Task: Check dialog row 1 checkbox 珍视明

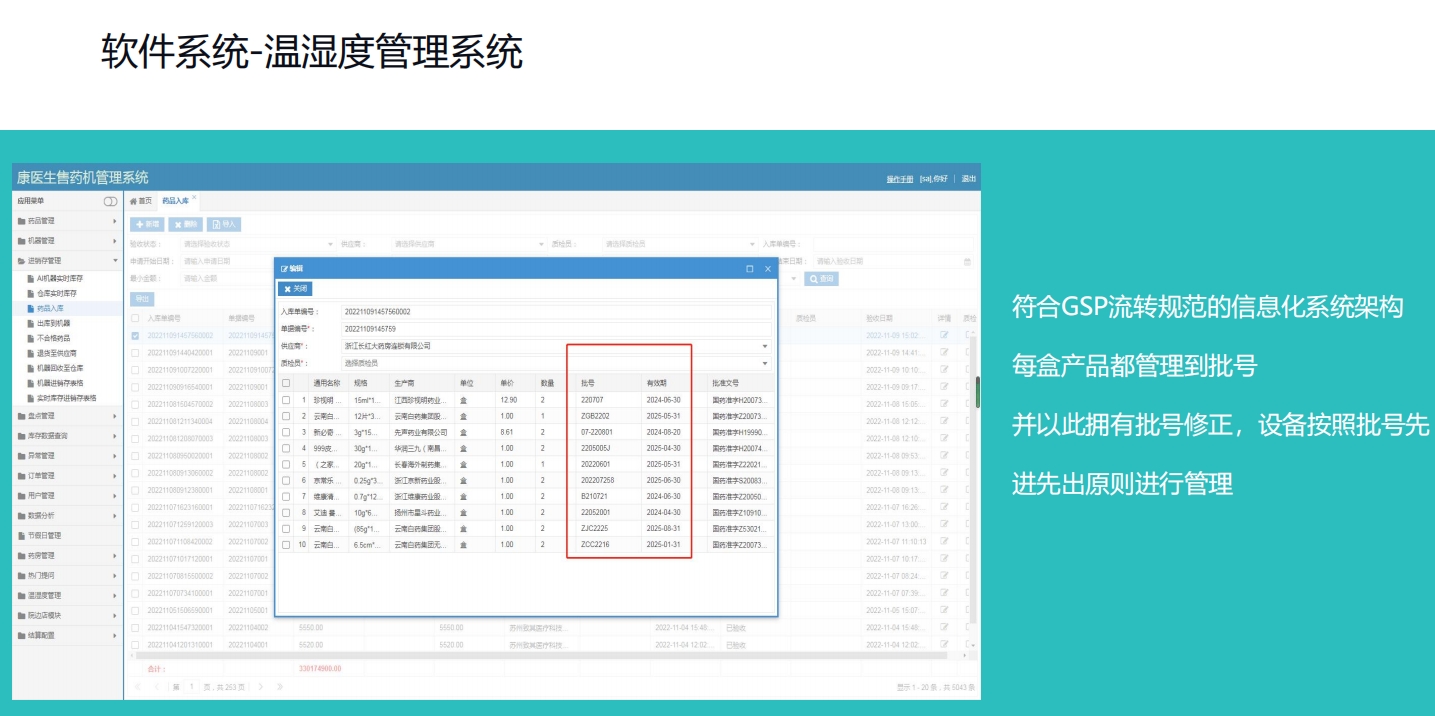Action: 287,400
